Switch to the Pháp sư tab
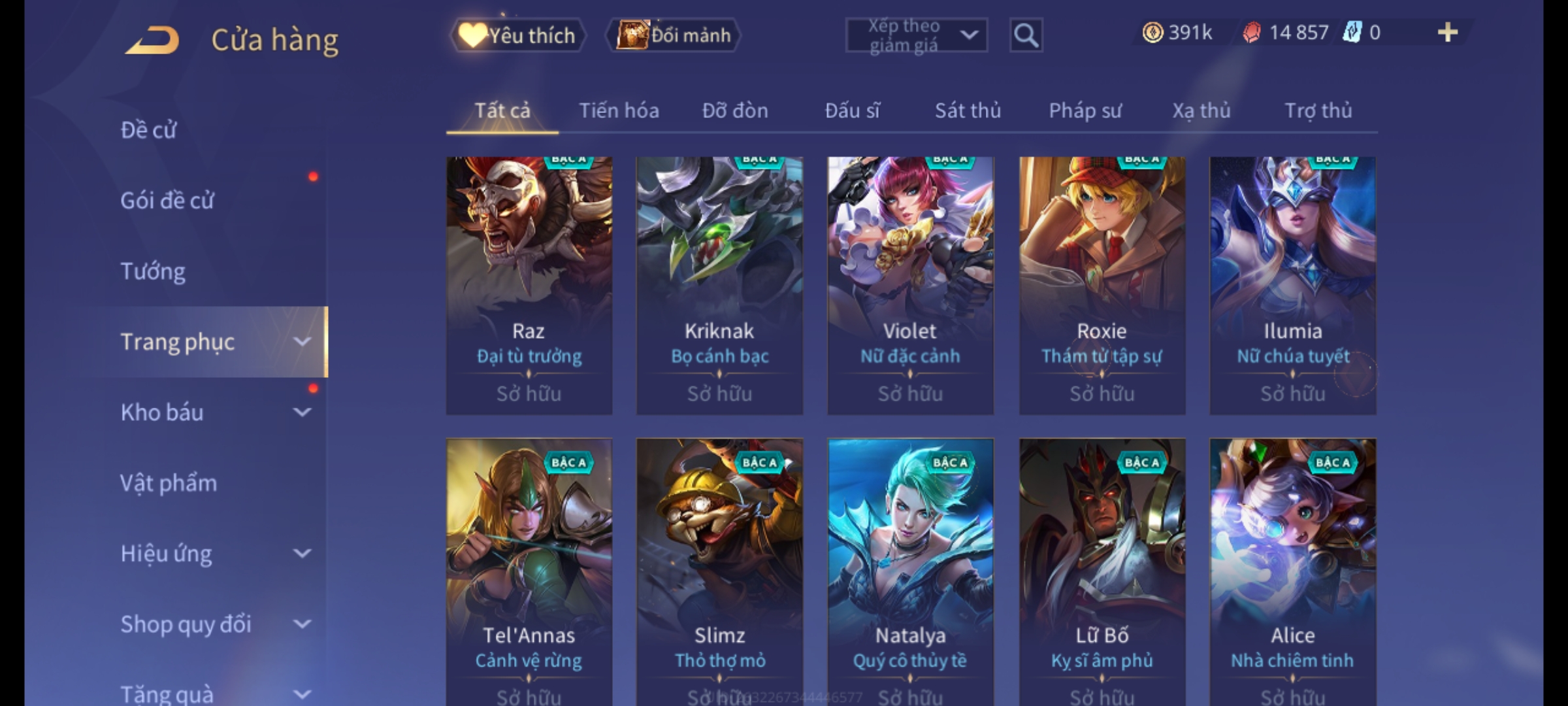Image resolution: width=1568 pixels, height=706 pixels. pyautogui.click(x=1085, y=111)
